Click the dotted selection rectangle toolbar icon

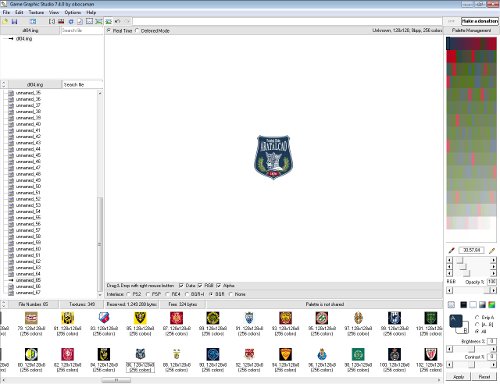[x=89, y=21]
